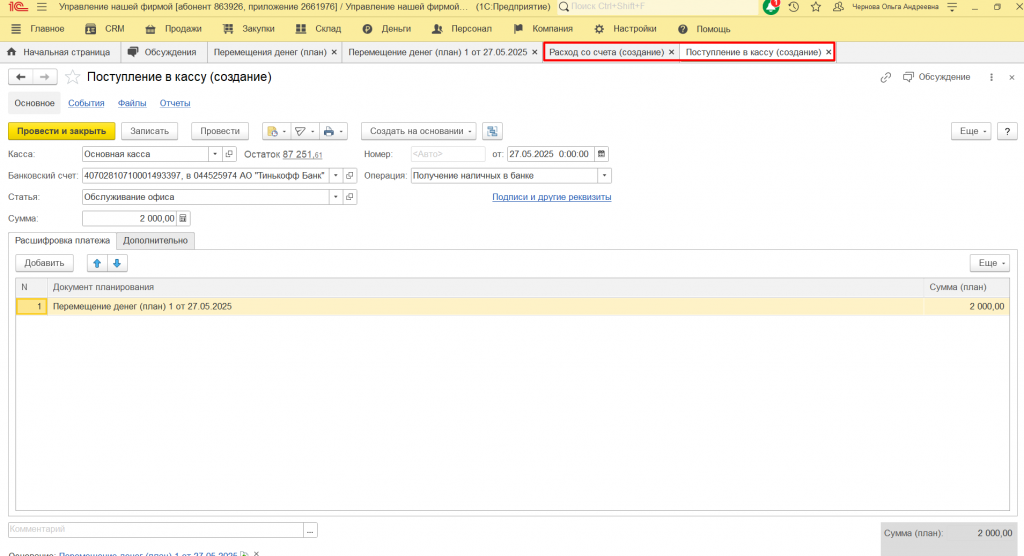
Task: Open the Настройки menu section
Action: pyautogui.click(x=625, y=29)
